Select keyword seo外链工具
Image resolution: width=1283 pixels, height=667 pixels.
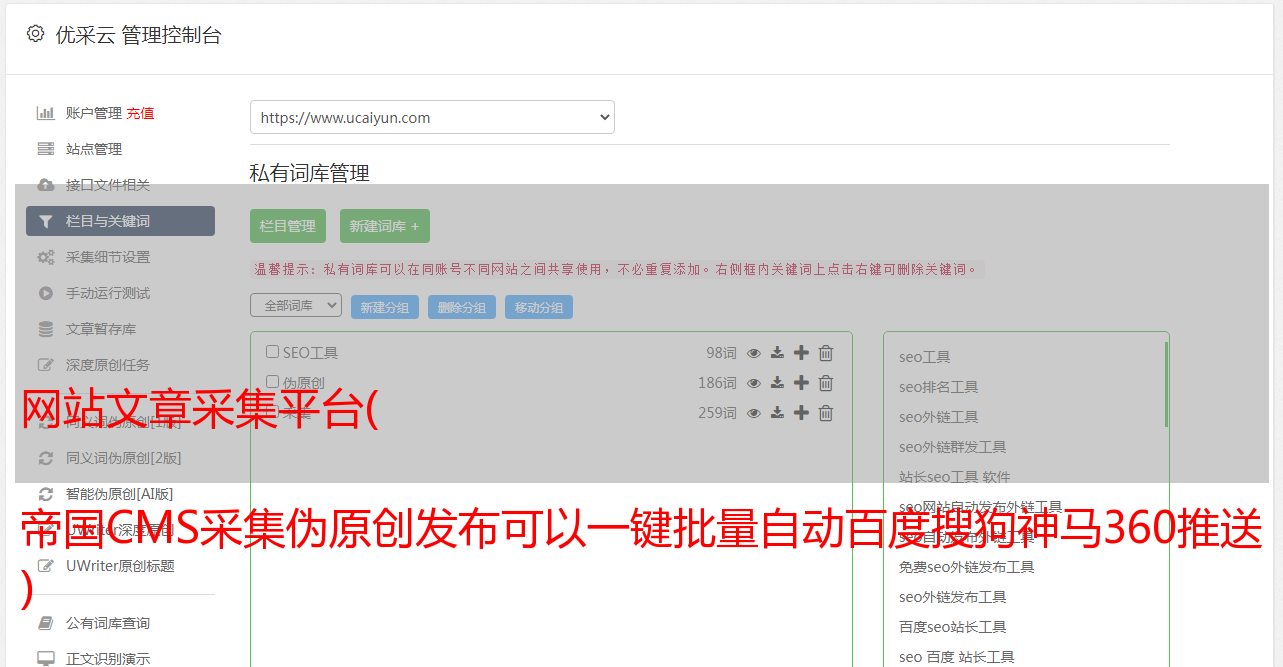[938, 417]
